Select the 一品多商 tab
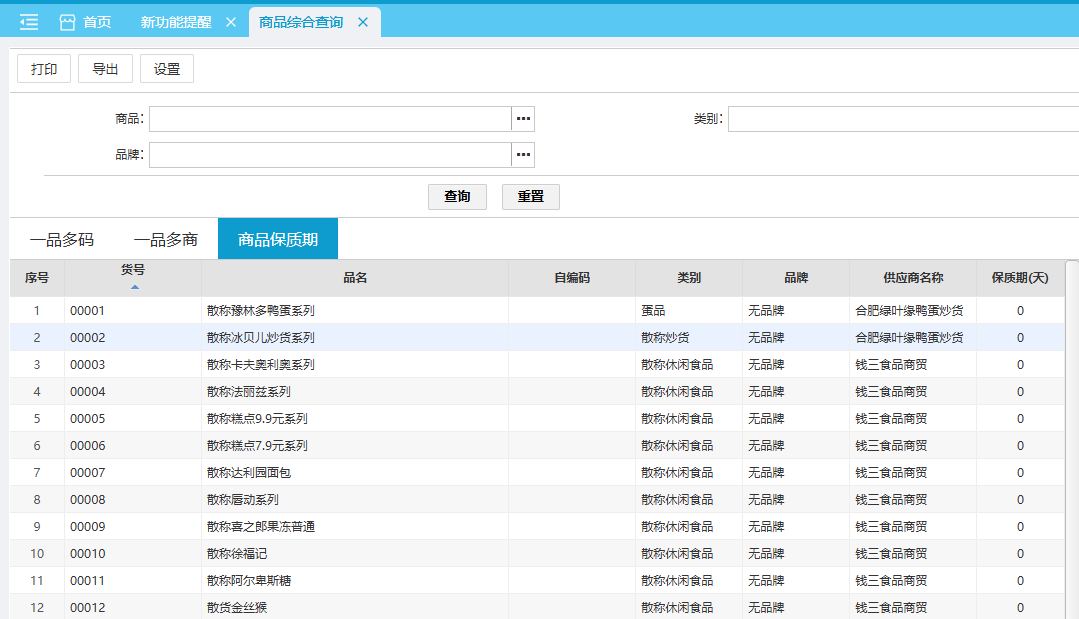 [x=166, y=239]
